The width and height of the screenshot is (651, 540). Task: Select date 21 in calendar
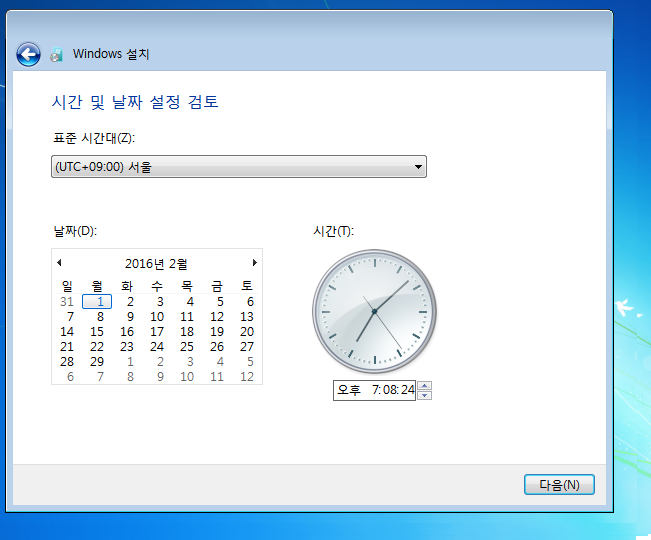click(x=67, y=347)
